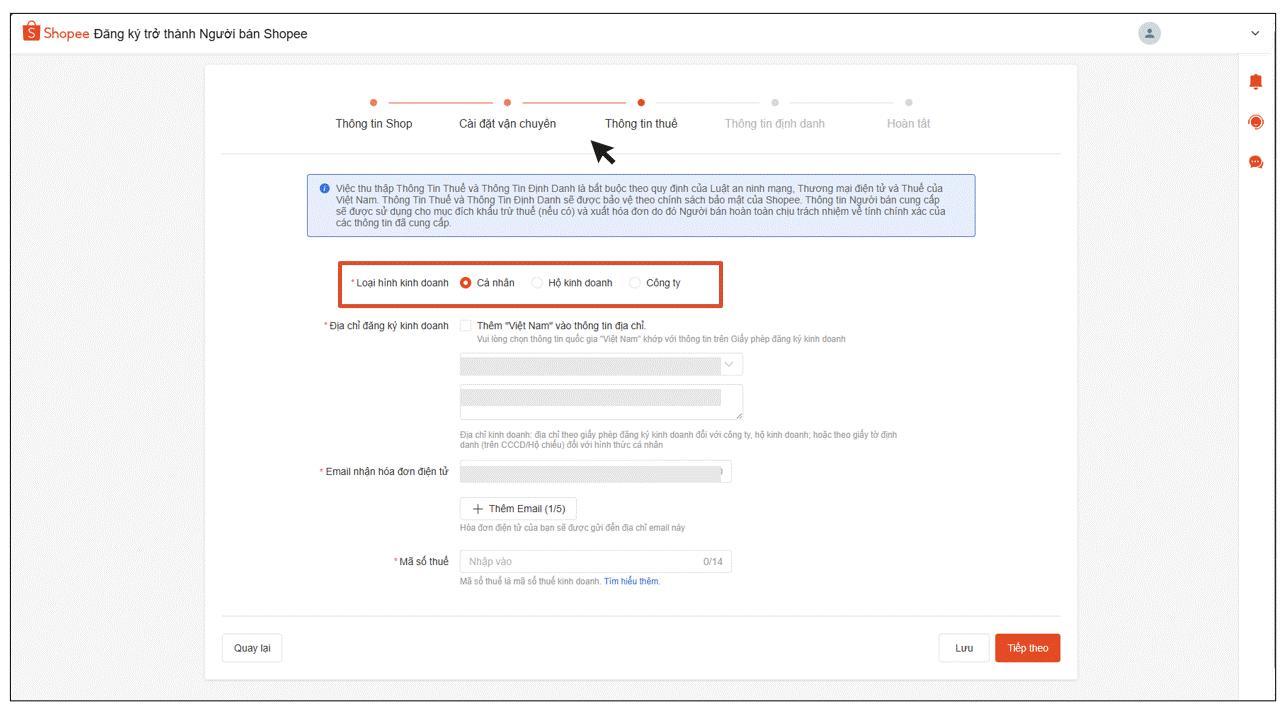This screenshot has width=1286, height=720.
Task: Click the Shopee logo icon
Action: (x=31, y=33)
